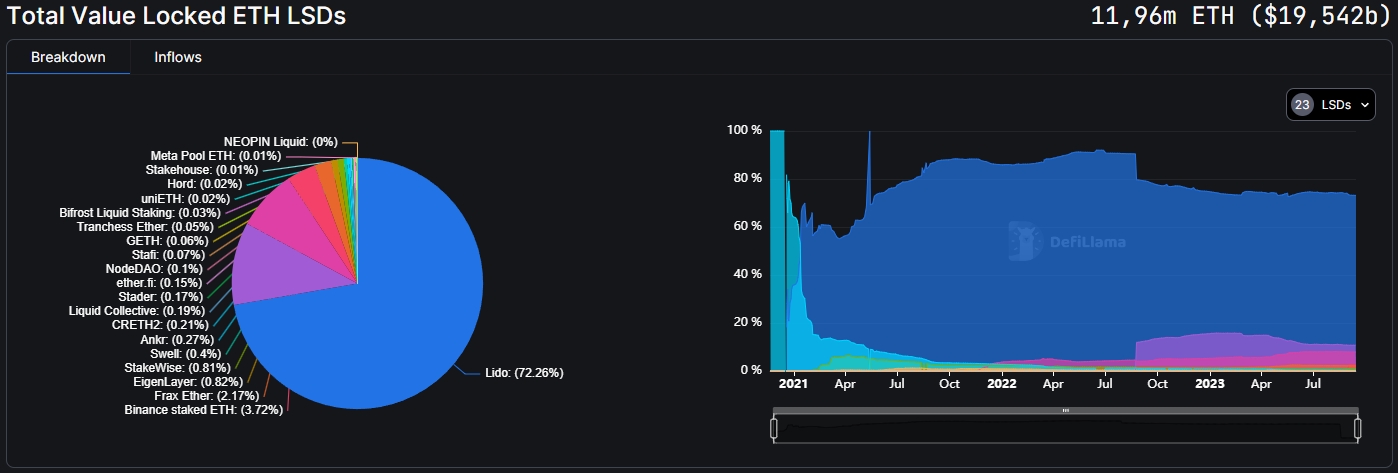1398x473 pixels.
Task: Click the 40 % y-axis label
Action: (x=749, y=274)
